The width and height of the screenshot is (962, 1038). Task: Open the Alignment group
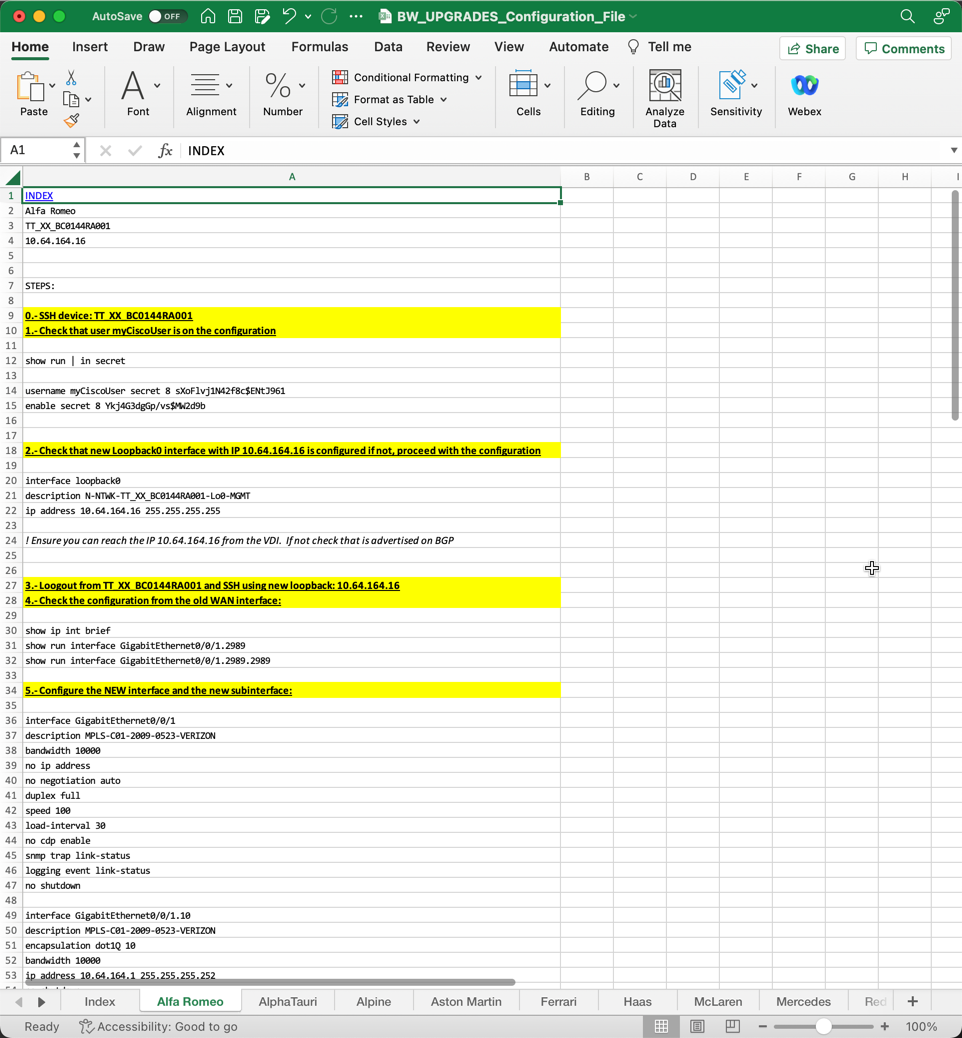tap(211, 95)
